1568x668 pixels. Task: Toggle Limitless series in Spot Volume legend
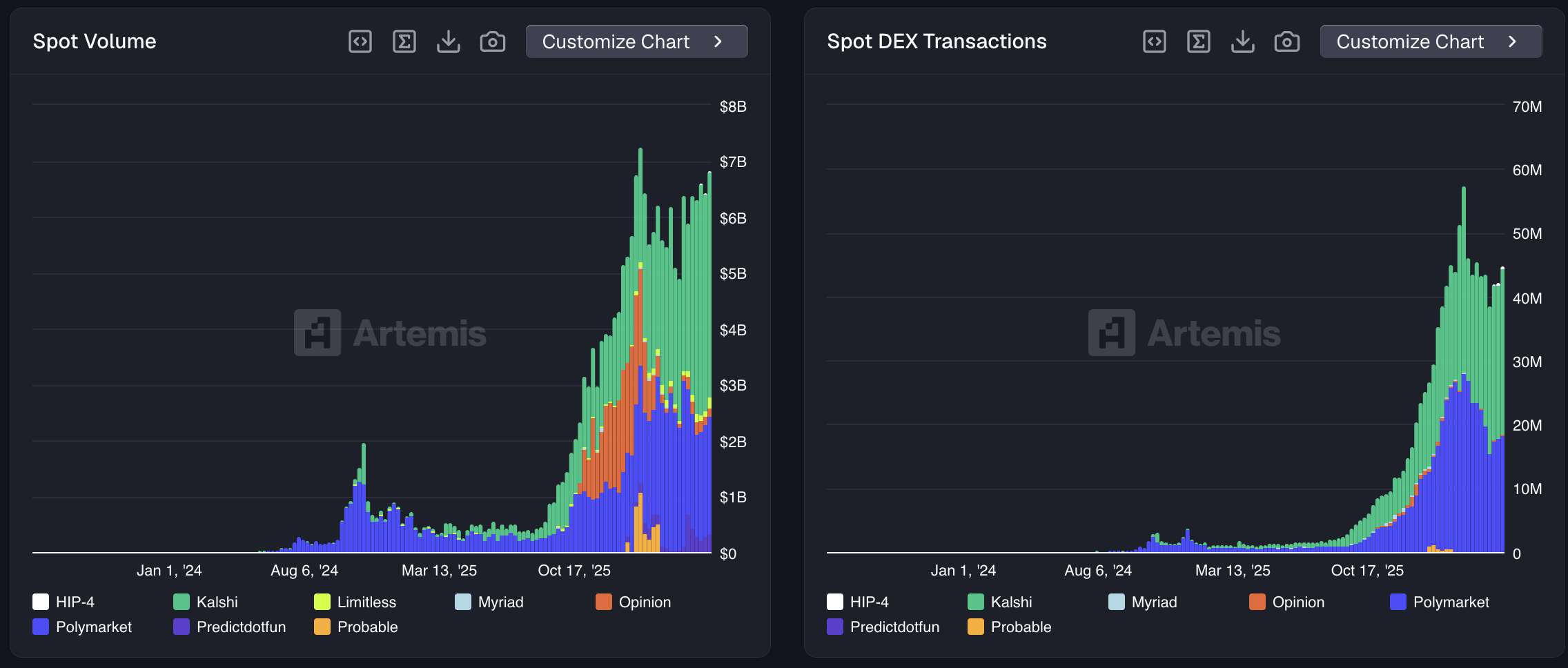[x=355, y=602]
